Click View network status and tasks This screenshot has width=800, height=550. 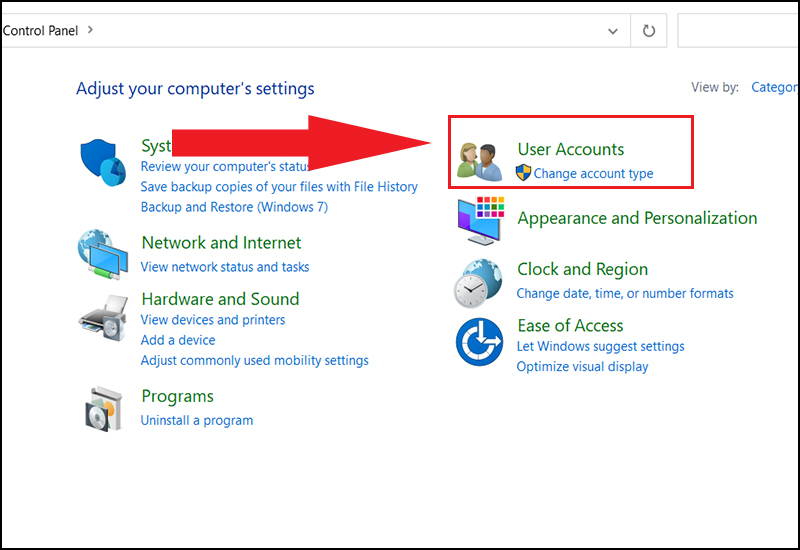pos(225,267)
